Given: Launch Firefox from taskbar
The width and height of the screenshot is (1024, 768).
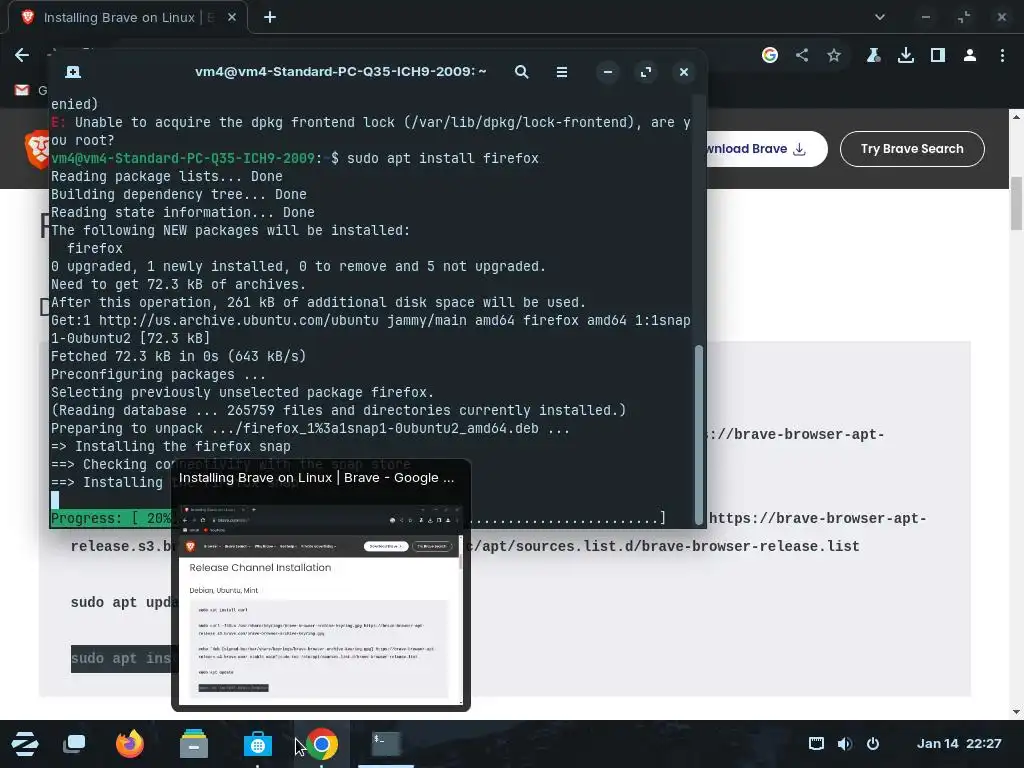Looking at the screenshot, I should pos(129,744).
